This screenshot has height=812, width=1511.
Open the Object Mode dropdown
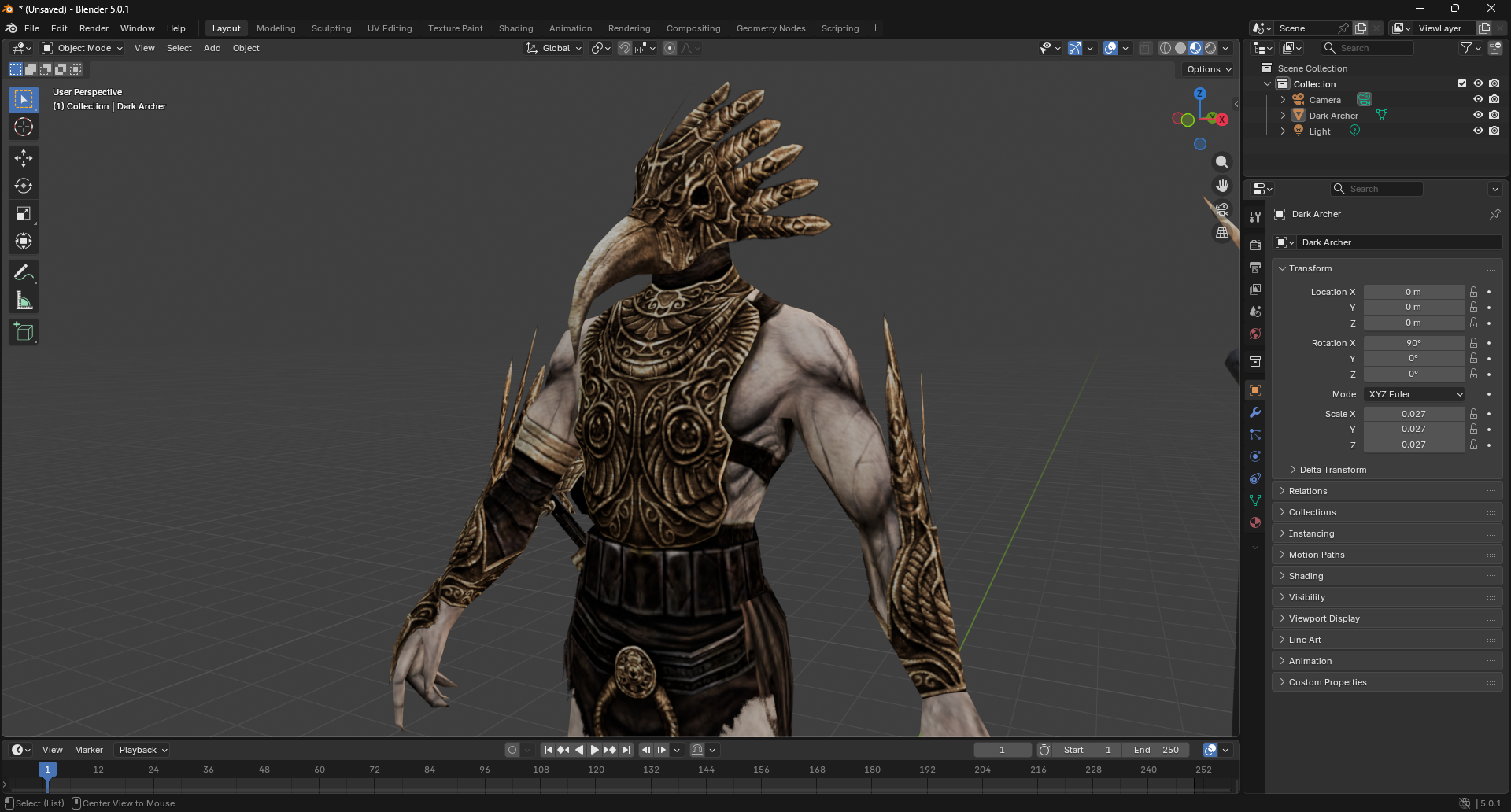[83, 48]
